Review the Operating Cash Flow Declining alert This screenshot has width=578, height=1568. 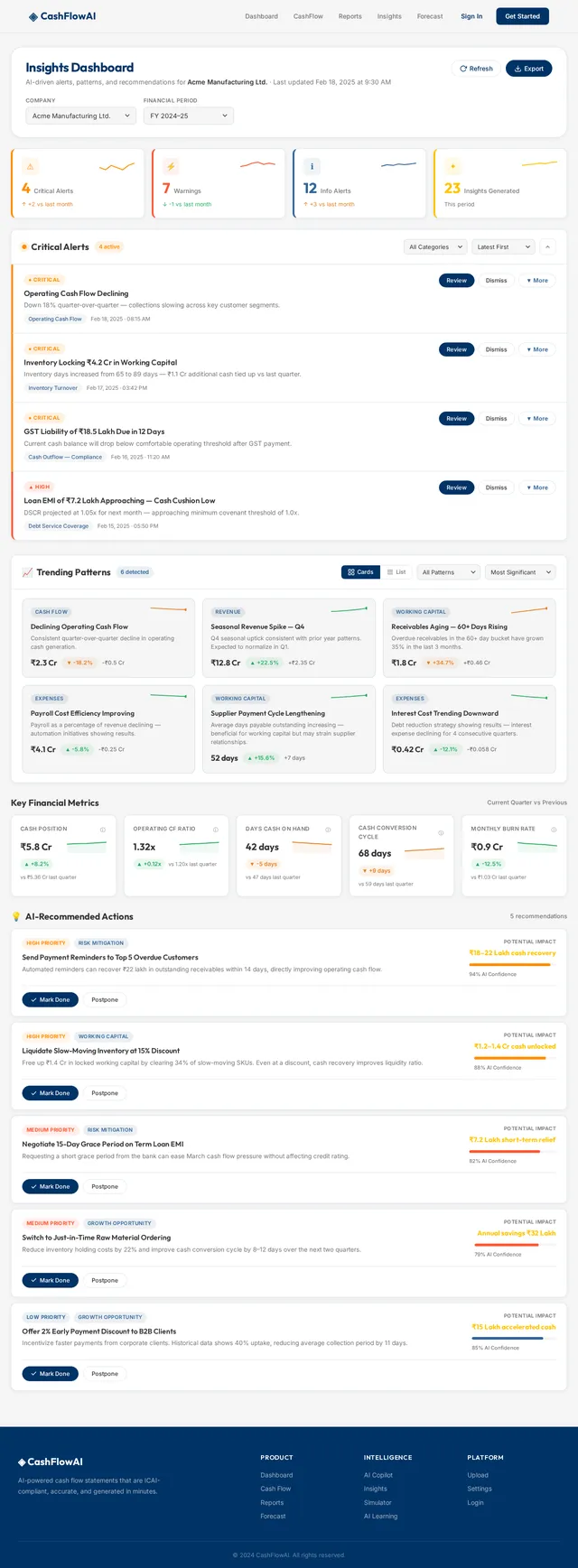pos(457,281)
